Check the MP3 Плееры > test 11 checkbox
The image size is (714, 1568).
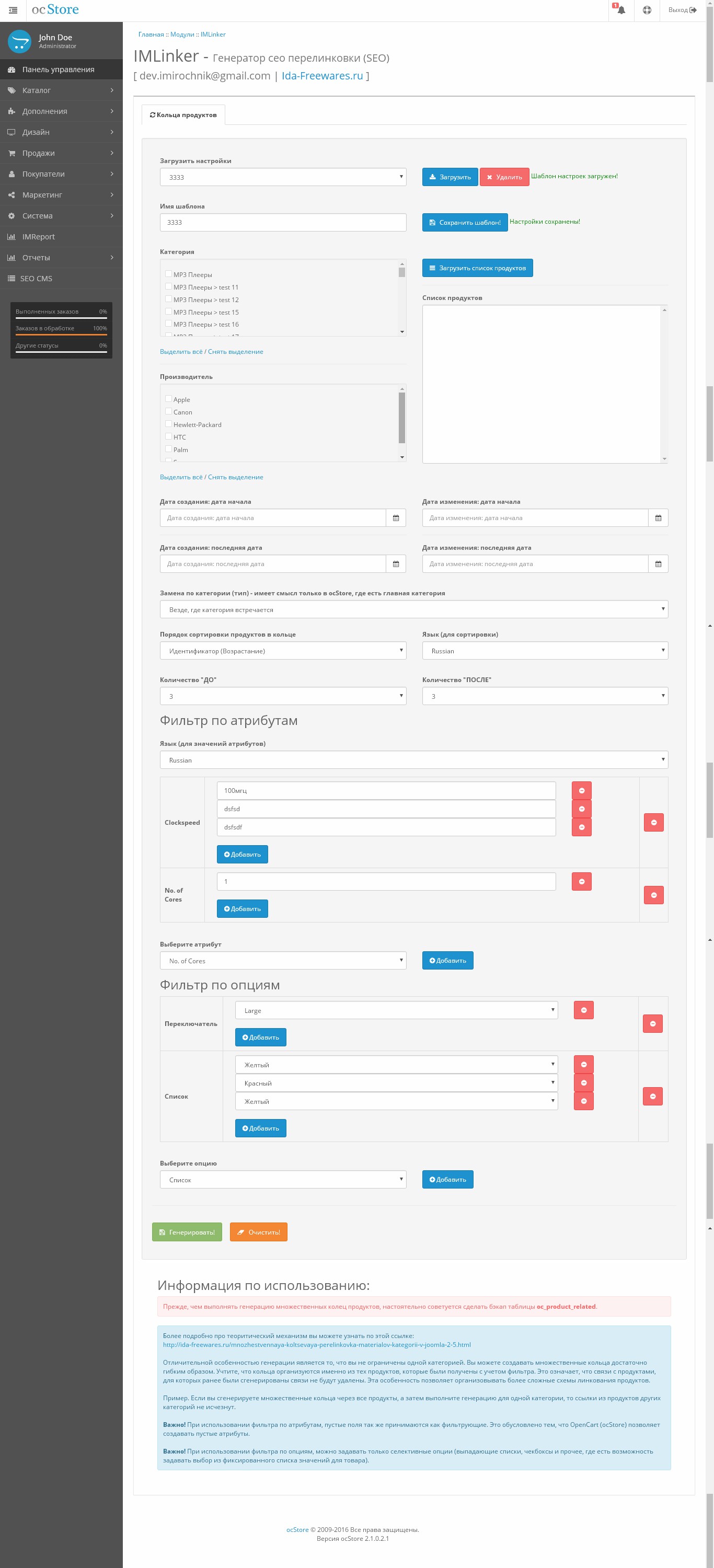[x=168, y=286]
